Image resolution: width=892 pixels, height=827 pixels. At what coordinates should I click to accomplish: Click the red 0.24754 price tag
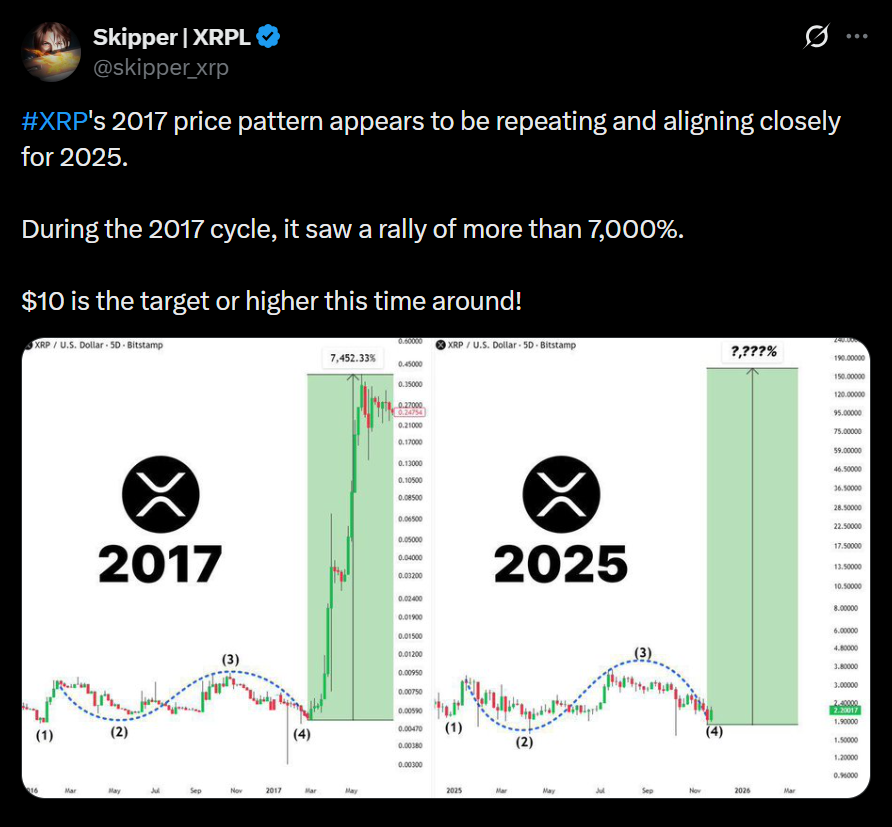411,411
